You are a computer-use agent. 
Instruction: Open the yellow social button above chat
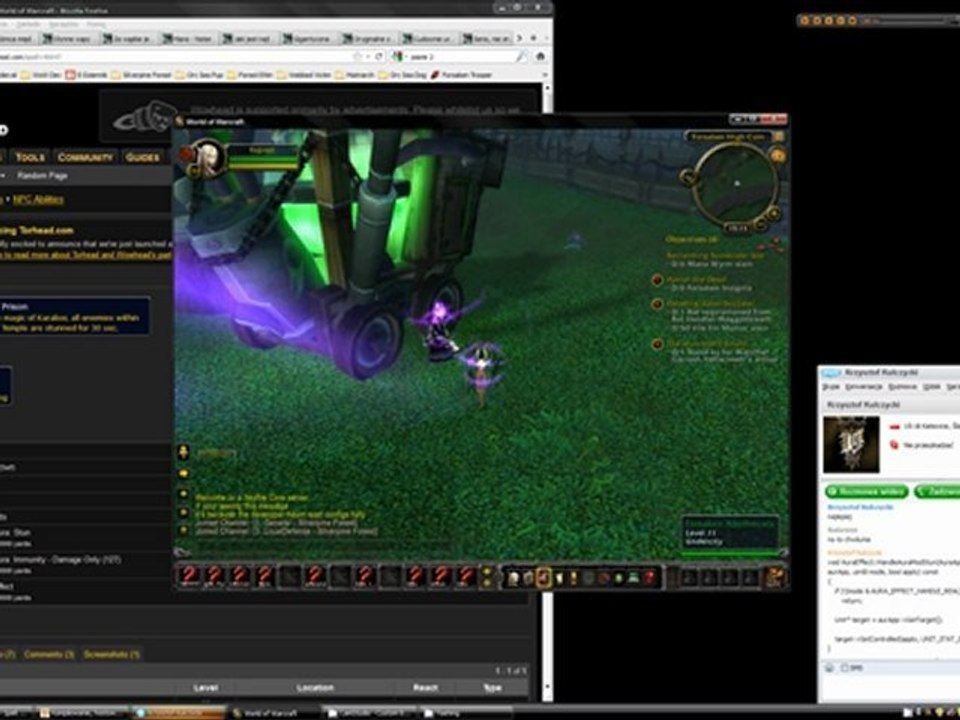[x=183, y=453]
